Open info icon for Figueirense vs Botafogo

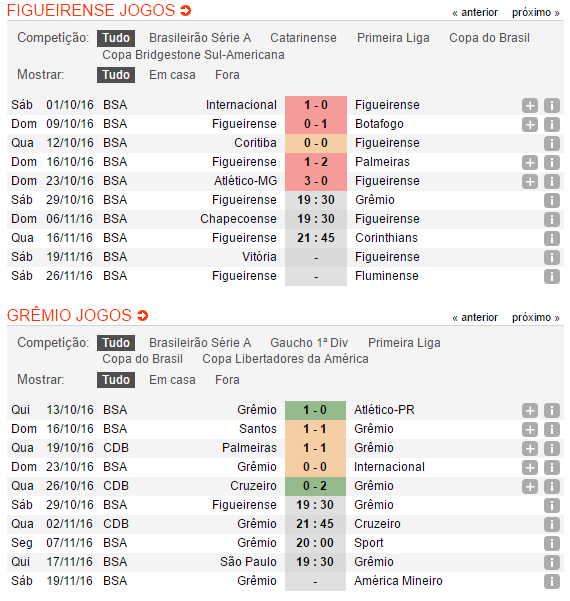552,125
